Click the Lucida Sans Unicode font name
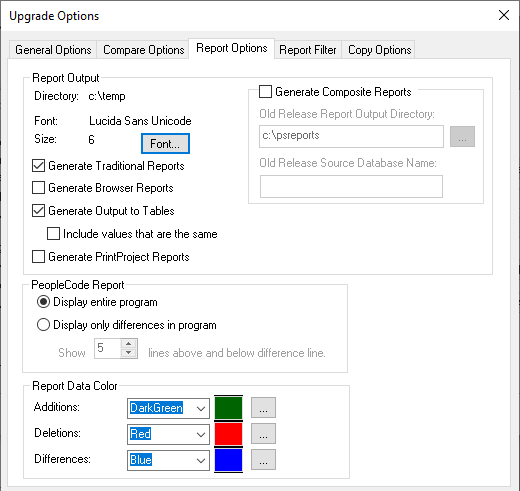 coord(140,121)
